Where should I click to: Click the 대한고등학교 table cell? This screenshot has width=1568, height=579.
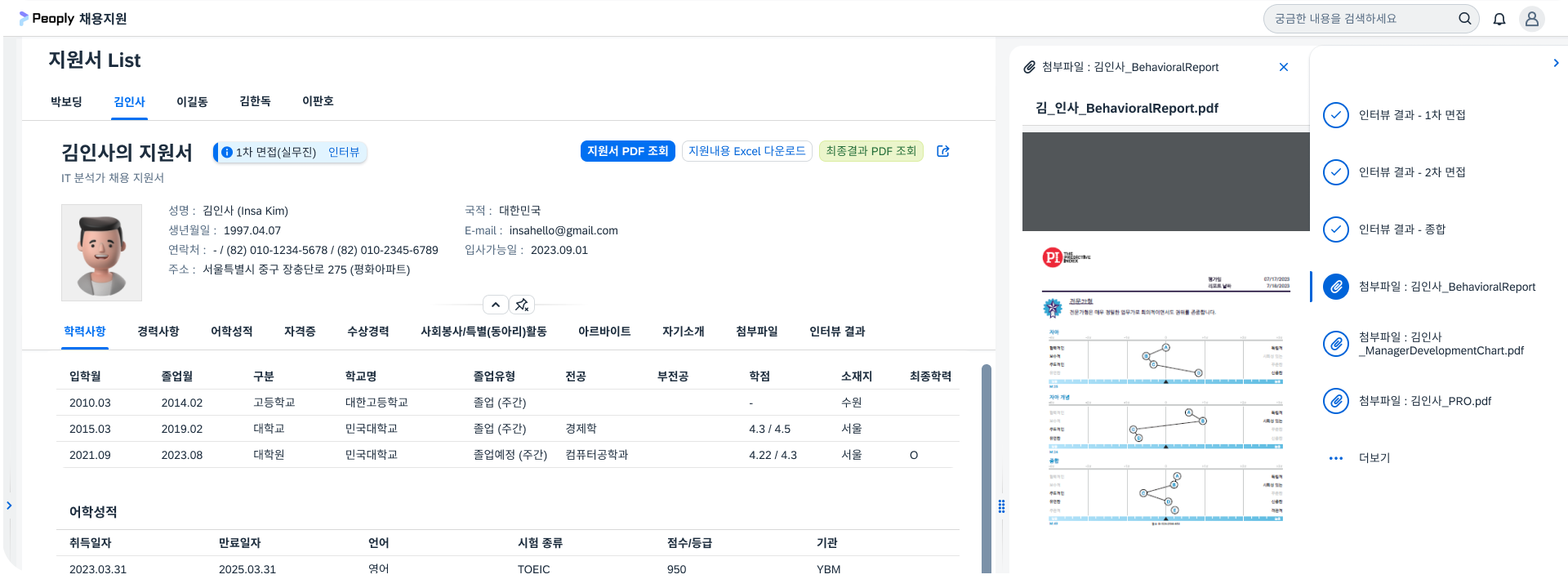click(376, 403)
